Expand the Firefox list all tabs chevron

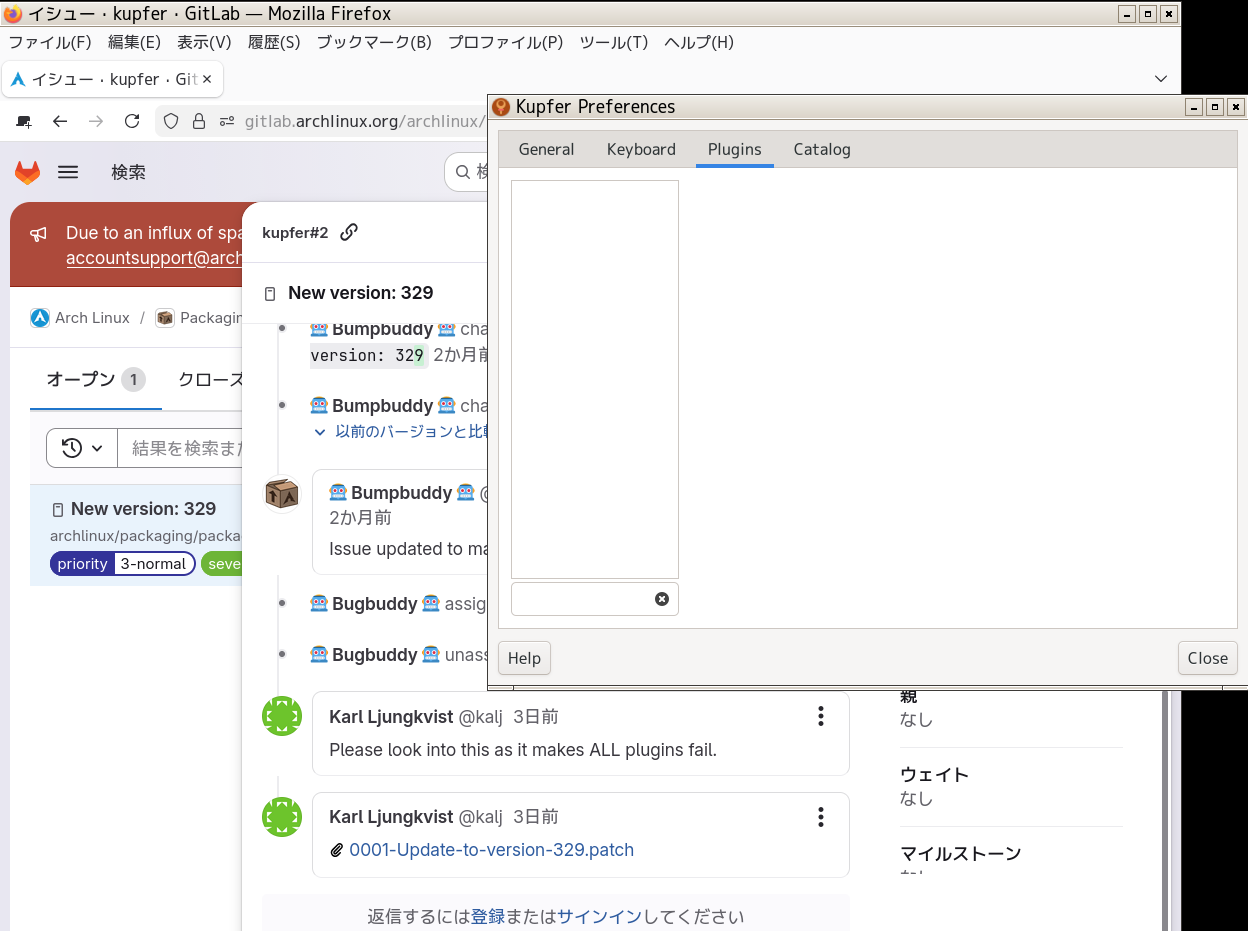point(1161,79)
